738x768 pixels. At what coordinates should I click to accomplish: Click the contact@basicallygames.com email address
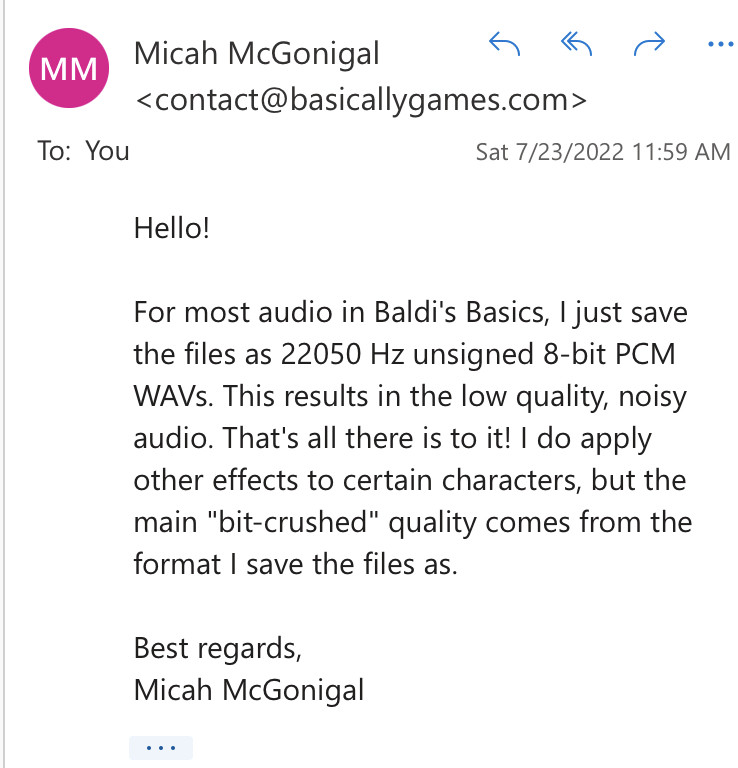(x=360, y=100)
